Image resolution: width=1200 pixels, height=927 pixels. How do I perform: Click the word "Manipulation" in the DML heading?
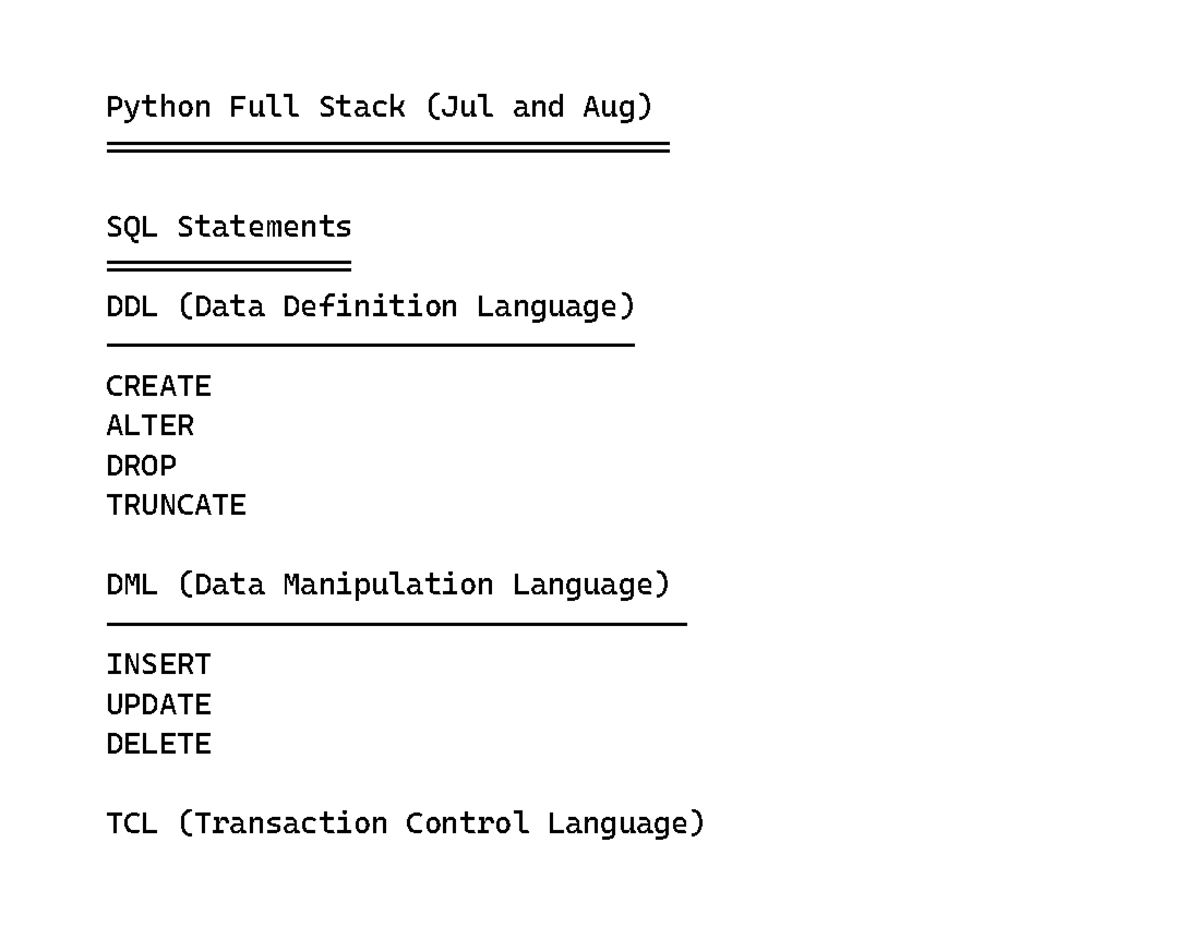click(388, 584)
